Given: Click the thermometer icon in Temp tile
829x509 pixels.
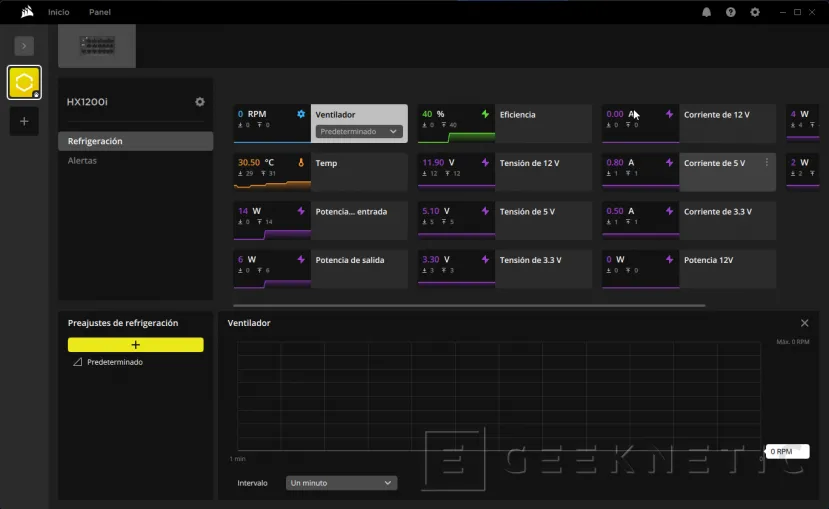Looking at the screenshot, I should click(x=301, y=162).
